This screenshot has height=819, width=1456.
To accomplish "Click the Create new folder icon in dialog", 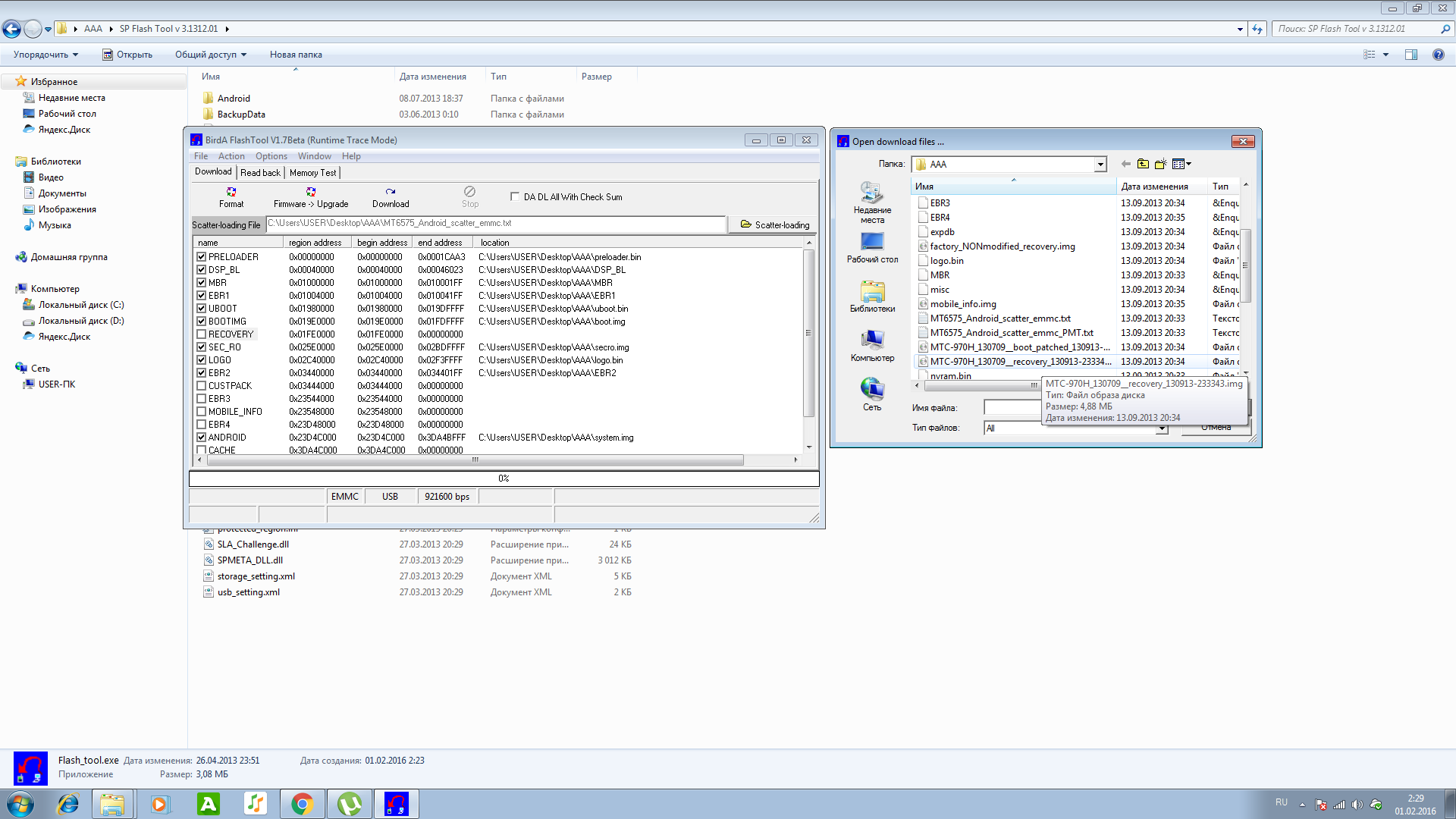I will tap(1160, 164).
